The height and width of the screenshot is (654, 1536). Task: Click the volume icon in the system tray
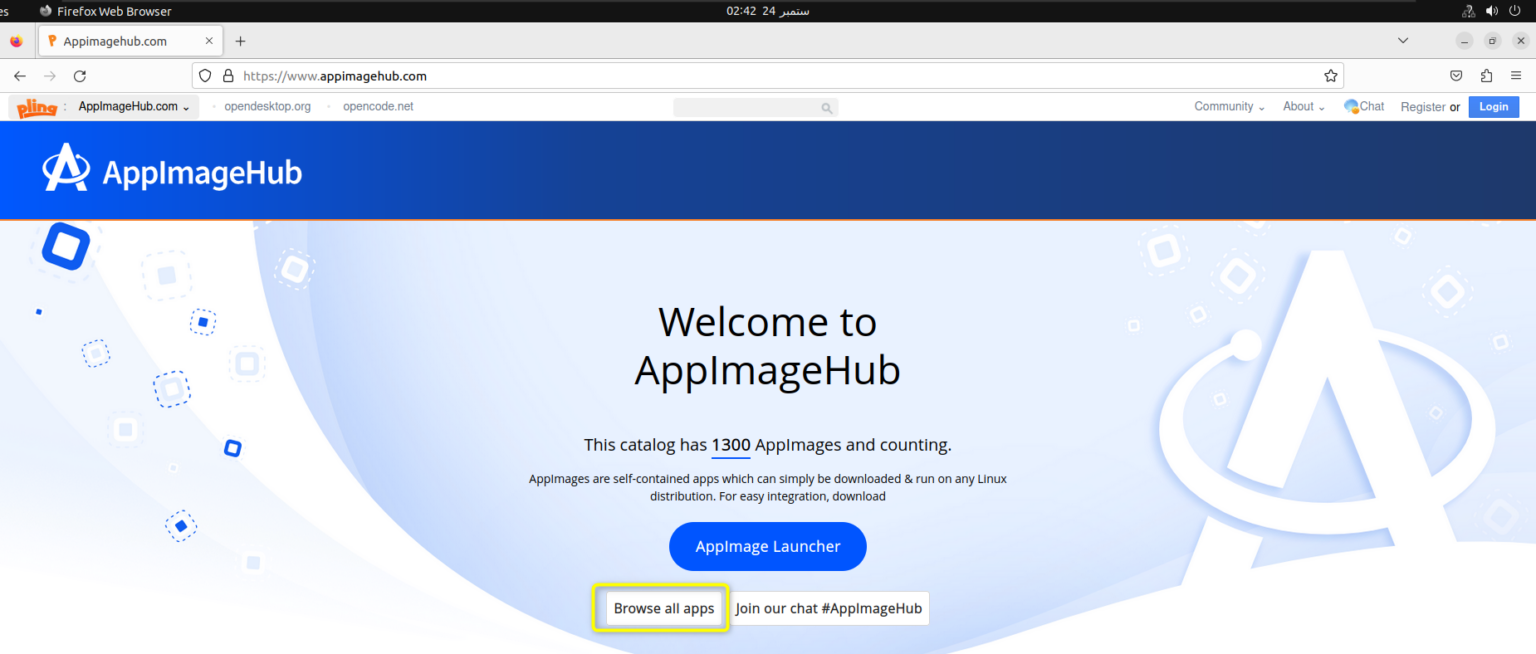pos(1491,11)
